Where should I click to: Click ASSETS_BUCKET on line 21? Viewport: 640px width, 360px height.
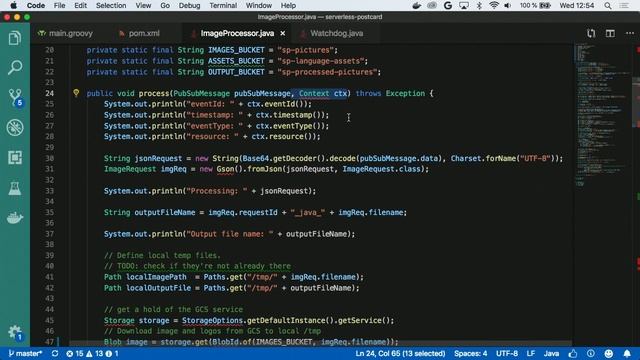pos(236,61)
